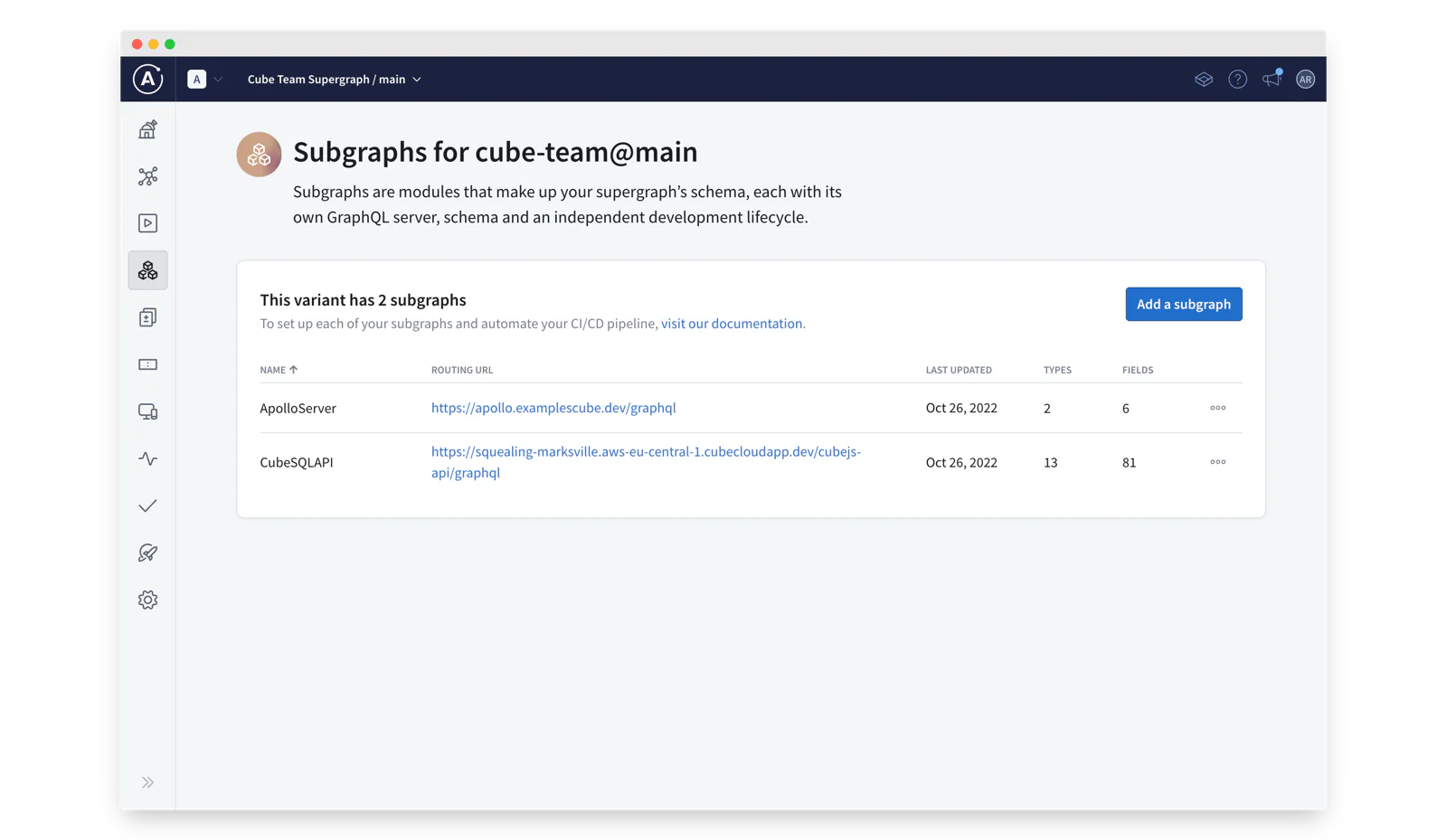Screen dimensions: 1447x840
Task: Click the types count 2 for ApolloServer
Action: point(1047,408)
